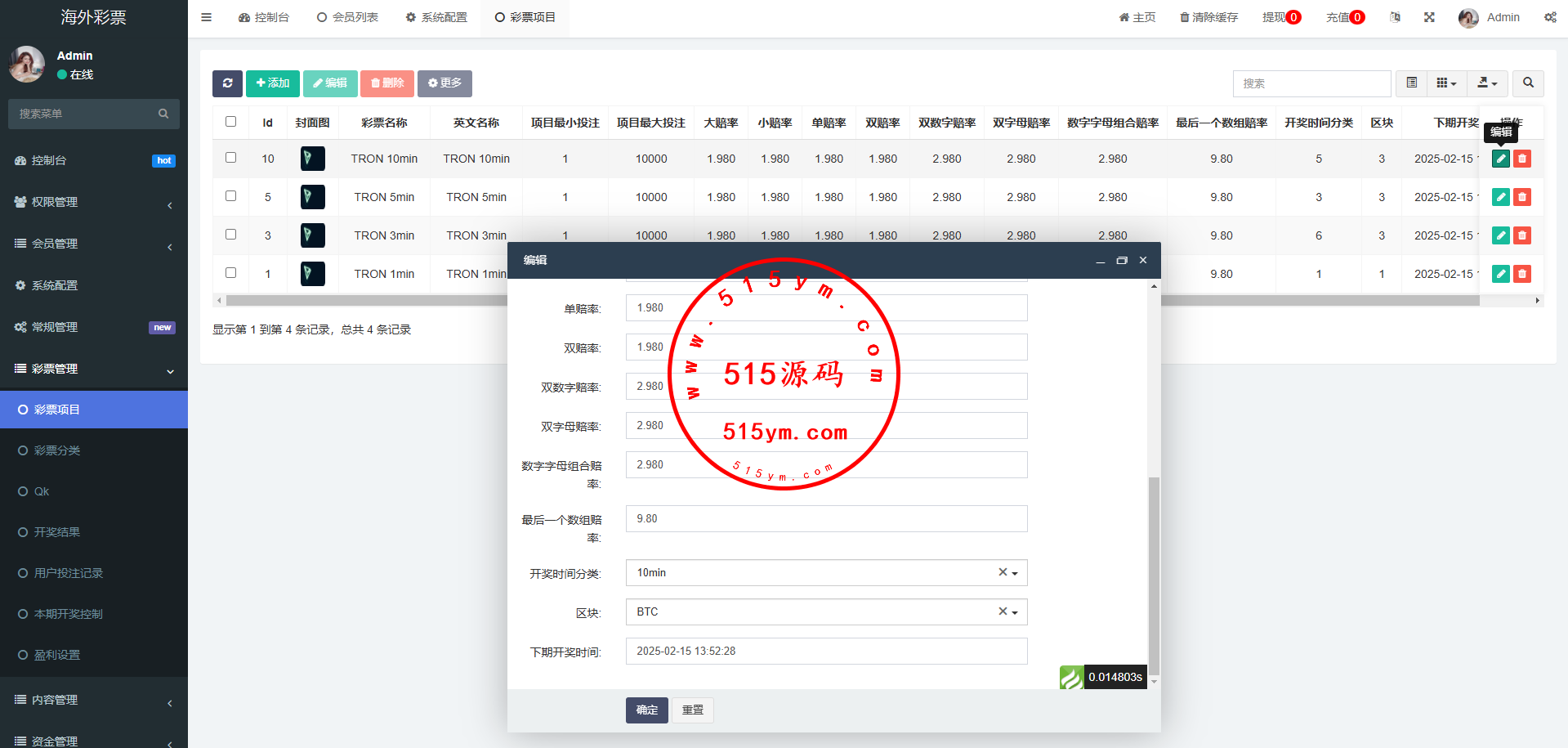
Task: Click the edit dialog vertical scrollbar
Action: 1154,572
